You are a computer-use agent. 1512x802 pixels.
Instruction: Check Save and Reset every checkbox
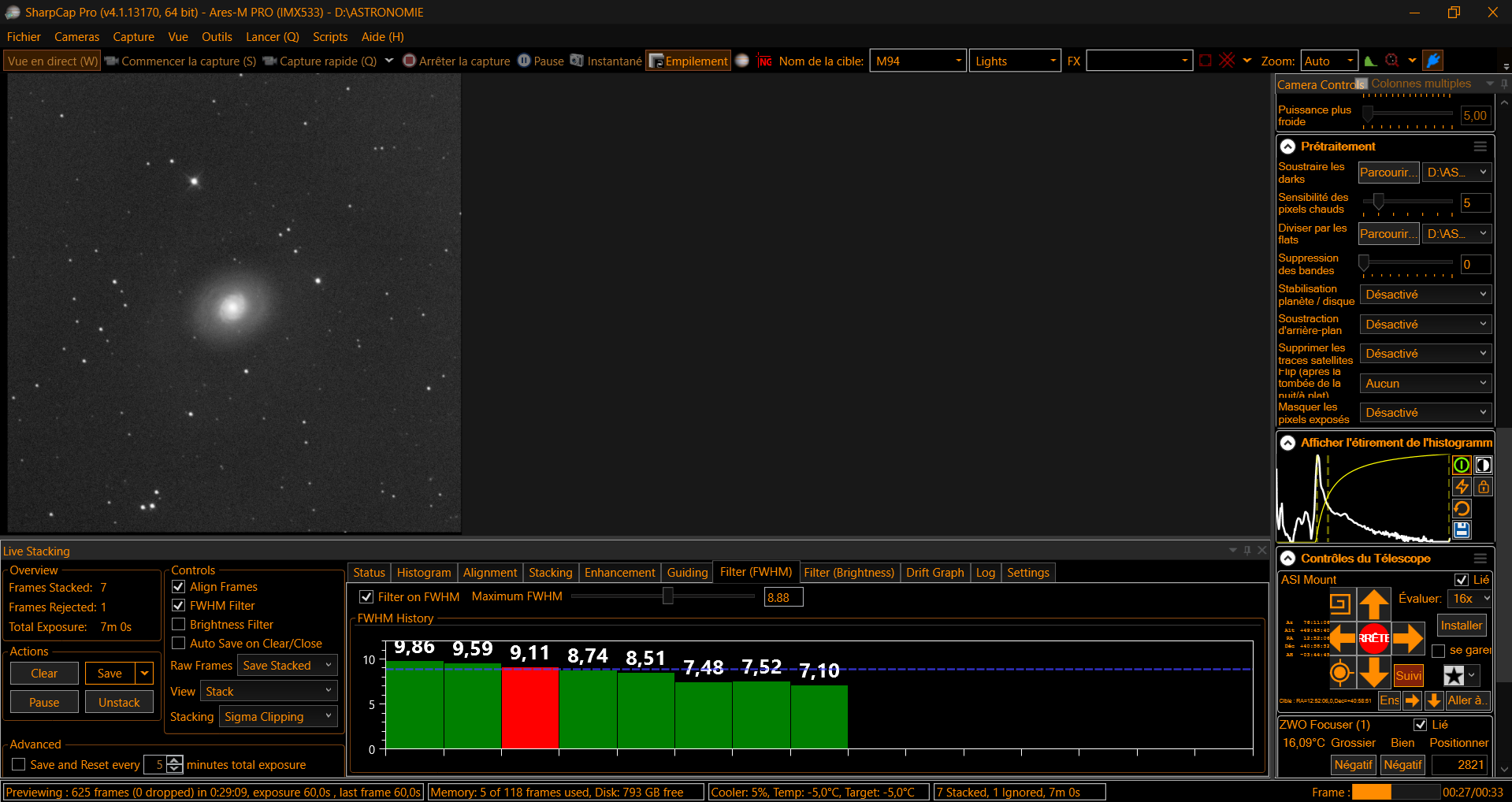19,765
